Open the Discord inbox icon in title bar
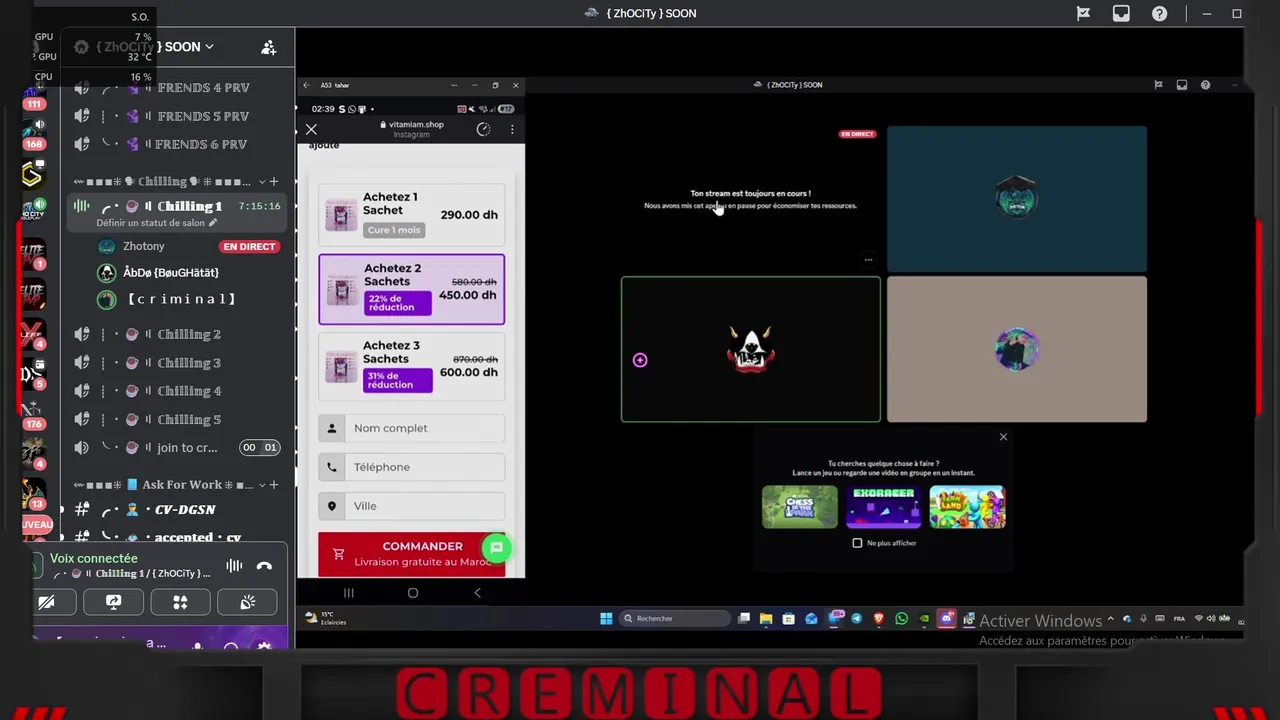1280x720 pixels. pyautogui.click(x=1121, y=13)
